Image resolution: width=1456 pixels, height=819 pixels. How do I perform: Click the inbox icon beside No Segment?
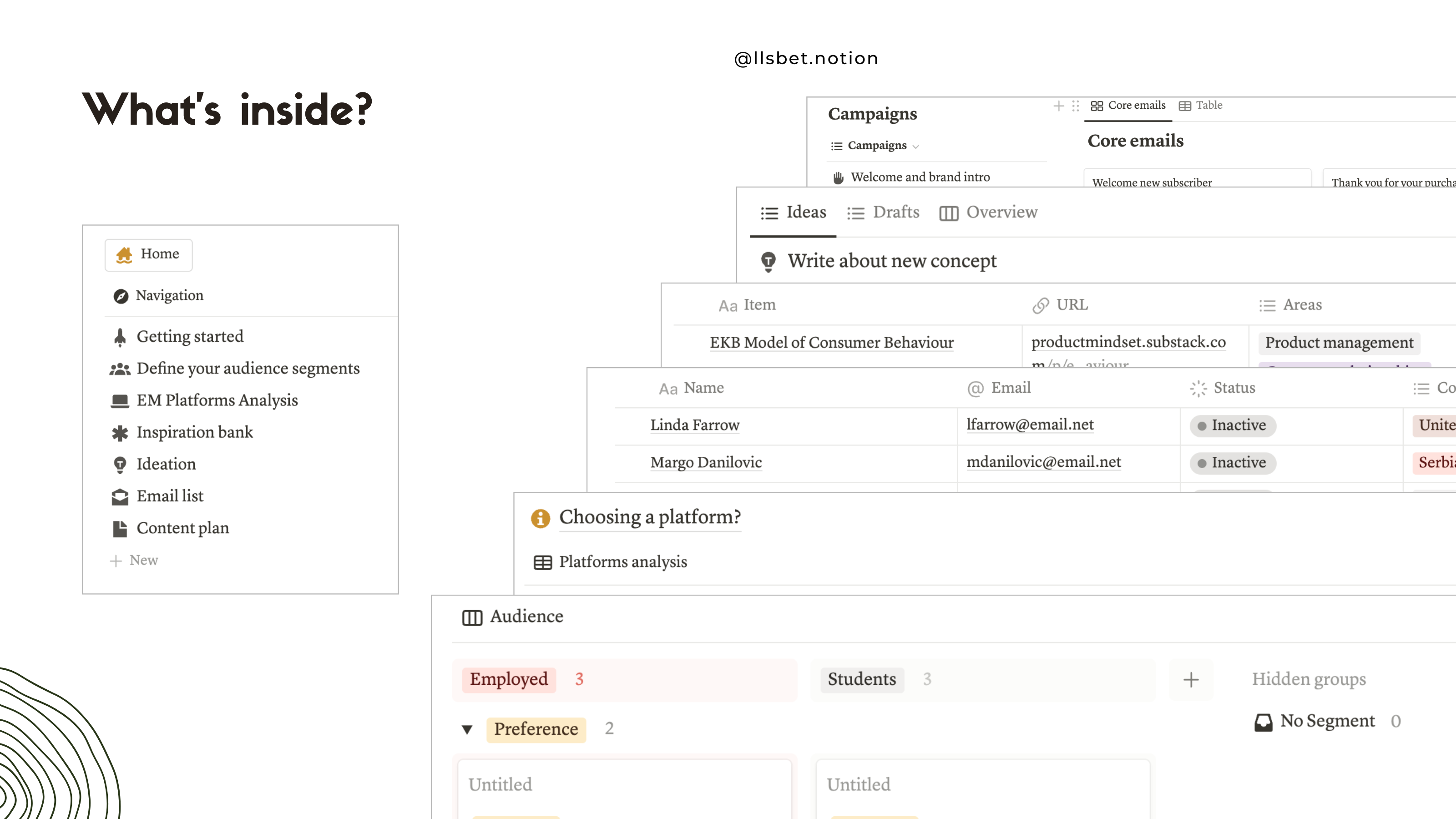[x=1263, y=722]
